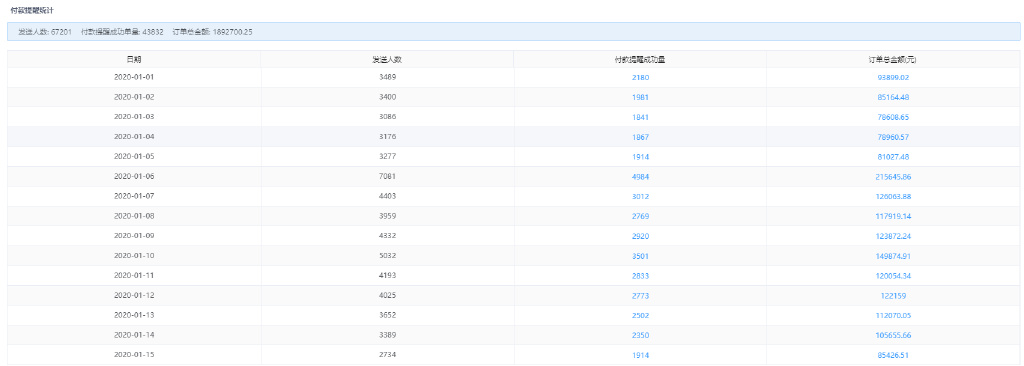Open order amount link 126063.88
1024x366 pixels.
tap(893, 197)
